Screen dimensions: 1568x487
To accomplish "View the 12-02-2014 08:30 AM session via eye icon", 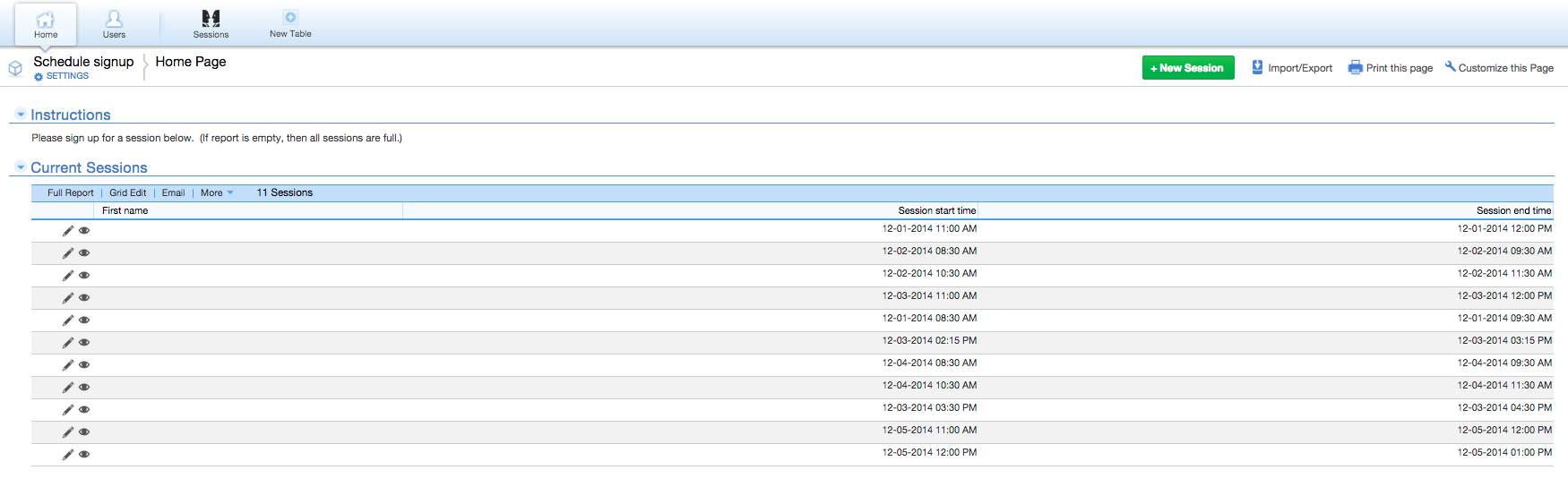I will (84, 253).
